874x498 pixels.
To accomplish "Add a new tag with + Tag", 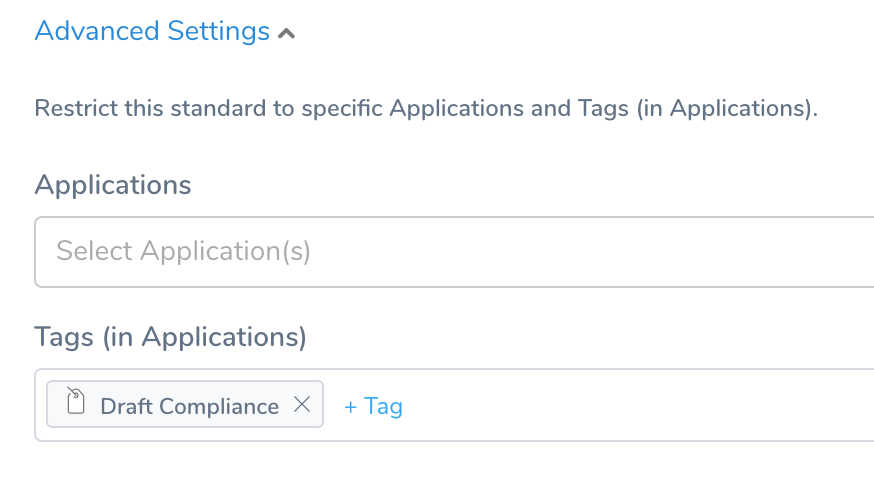I will [x=373, y=407].
